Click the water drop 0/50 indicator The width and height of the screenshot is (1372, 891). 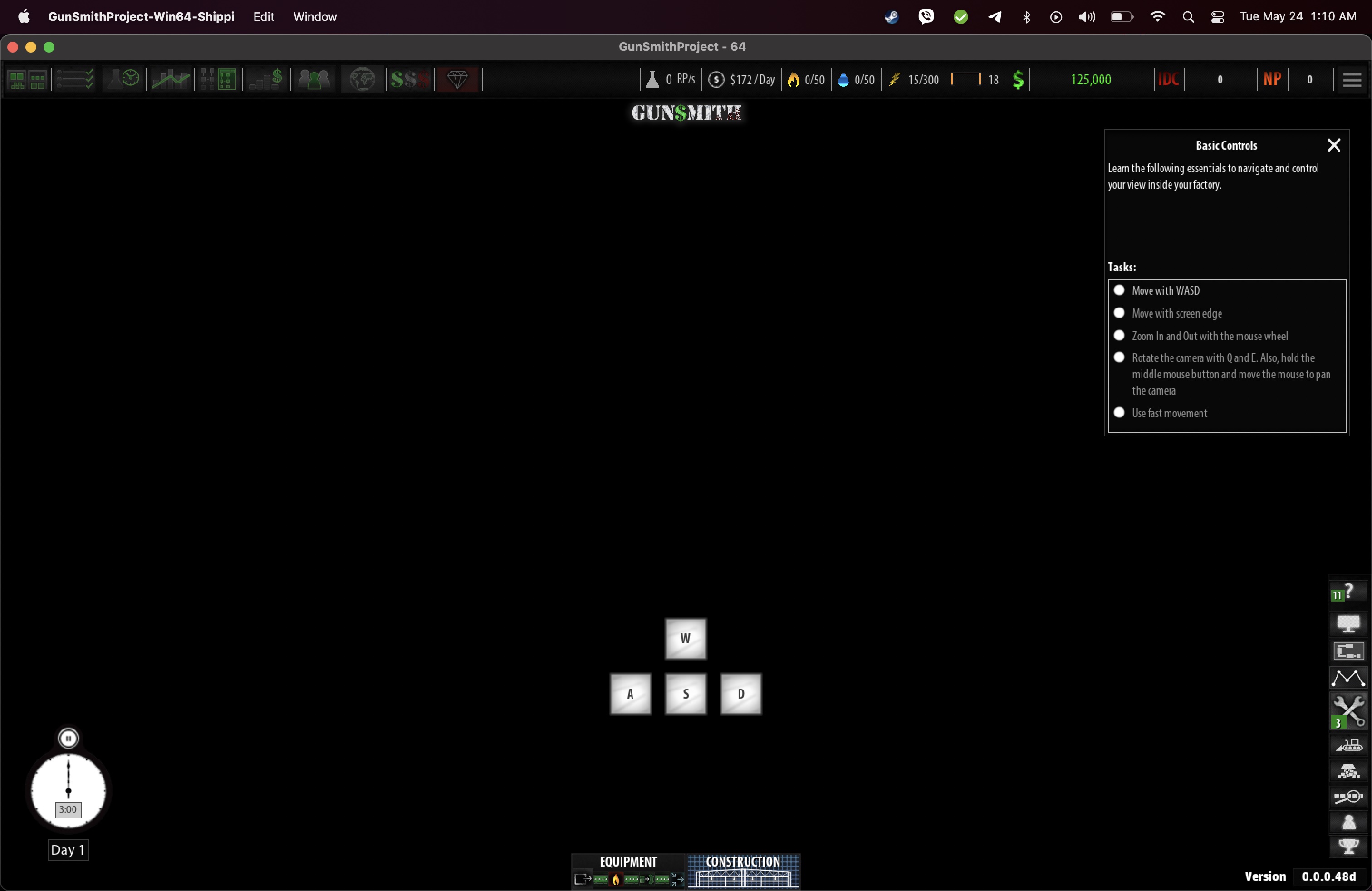click(856, 79)
